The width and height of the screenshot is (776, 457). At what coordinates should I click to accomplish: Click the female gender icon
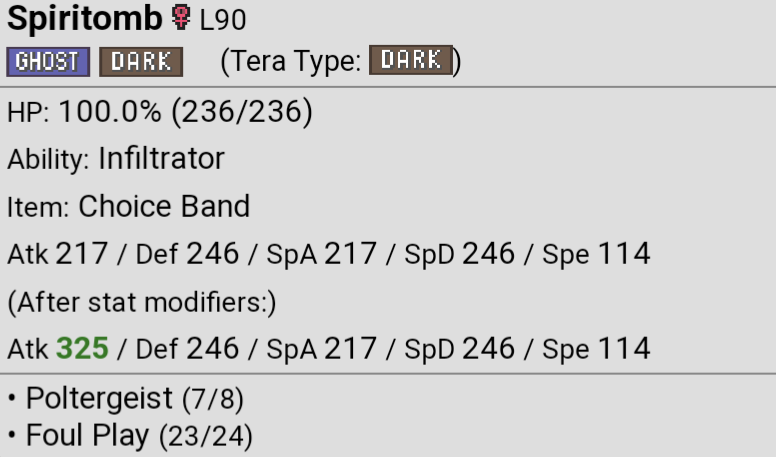tap(181, 18)
